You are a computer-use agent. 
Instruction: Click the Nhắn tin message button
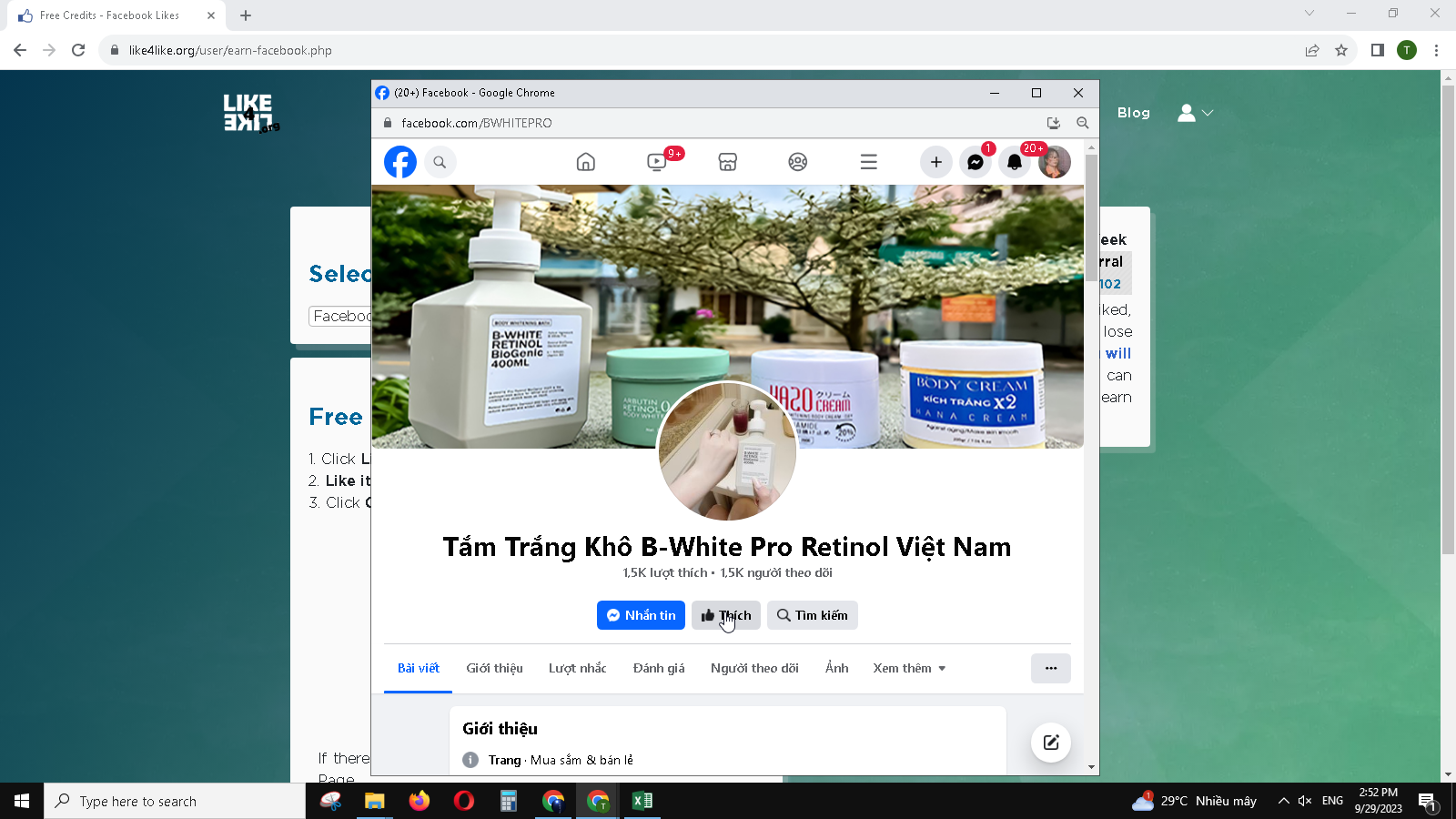642,615
